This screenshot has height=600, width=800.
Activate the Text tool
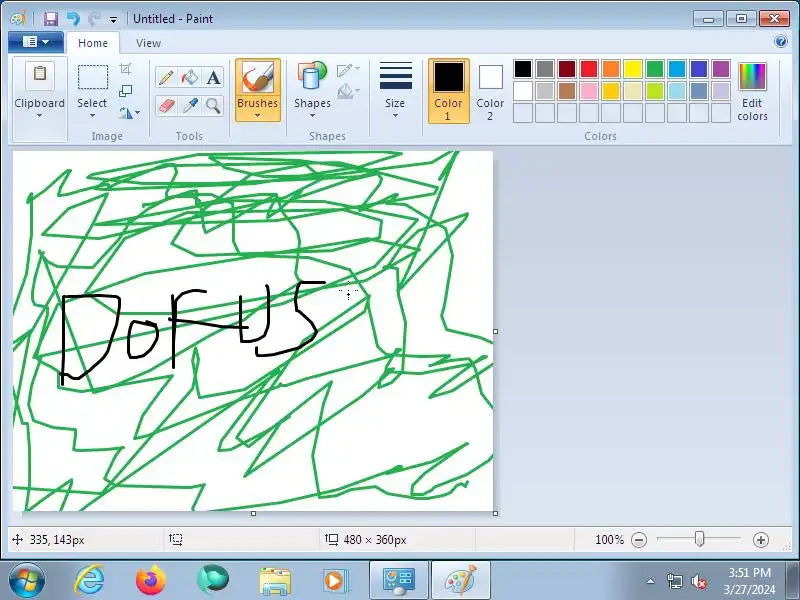[213, 78]
